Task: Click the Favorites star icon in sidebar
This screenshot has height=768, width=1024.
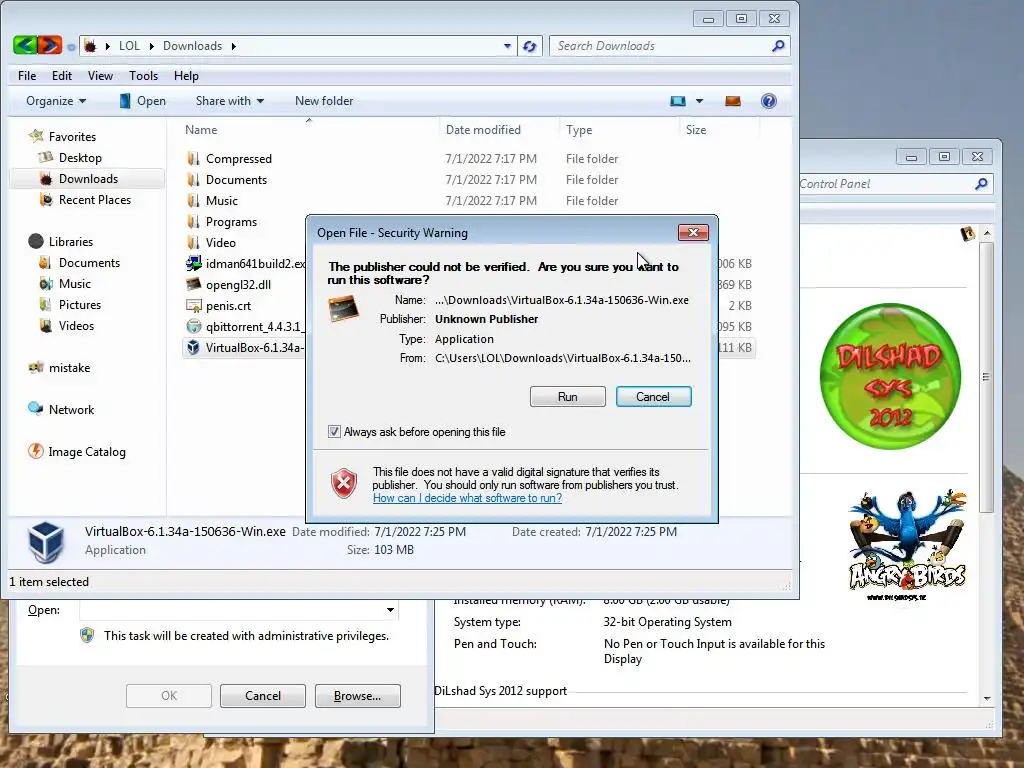Action: (x=36, y=136)
